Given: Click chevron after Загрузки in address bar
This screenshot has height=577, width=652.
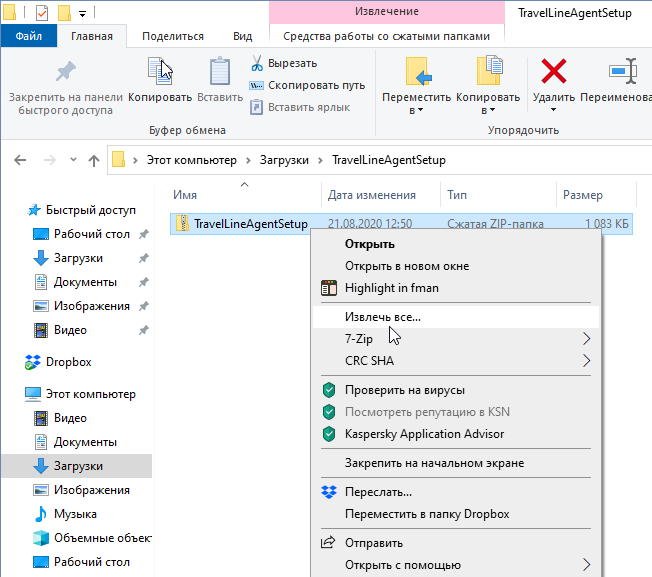Looking at the screenshot, I should (320, 160).
